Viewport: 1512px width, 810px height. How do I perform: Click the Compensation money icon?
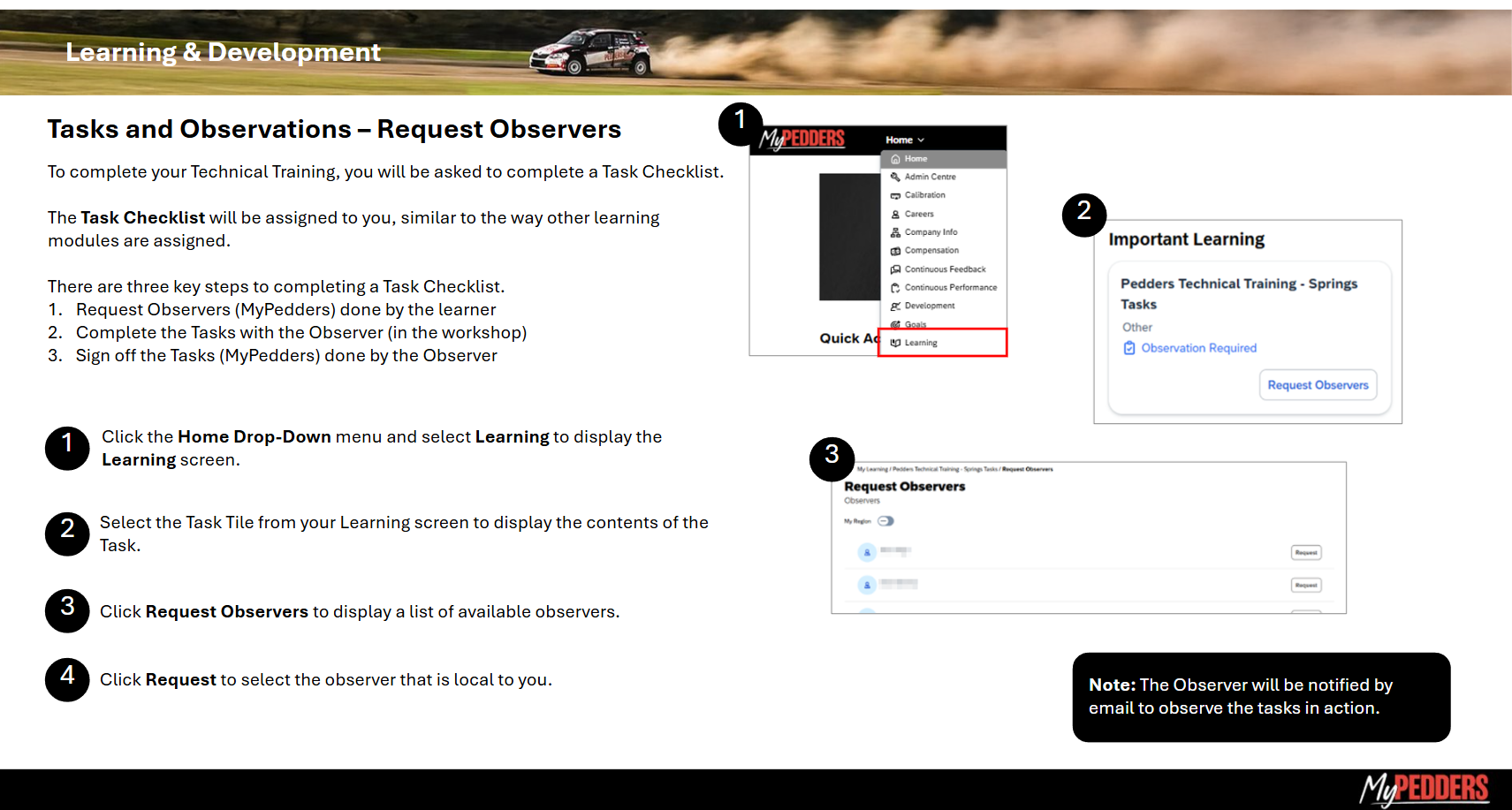[895, 251]
